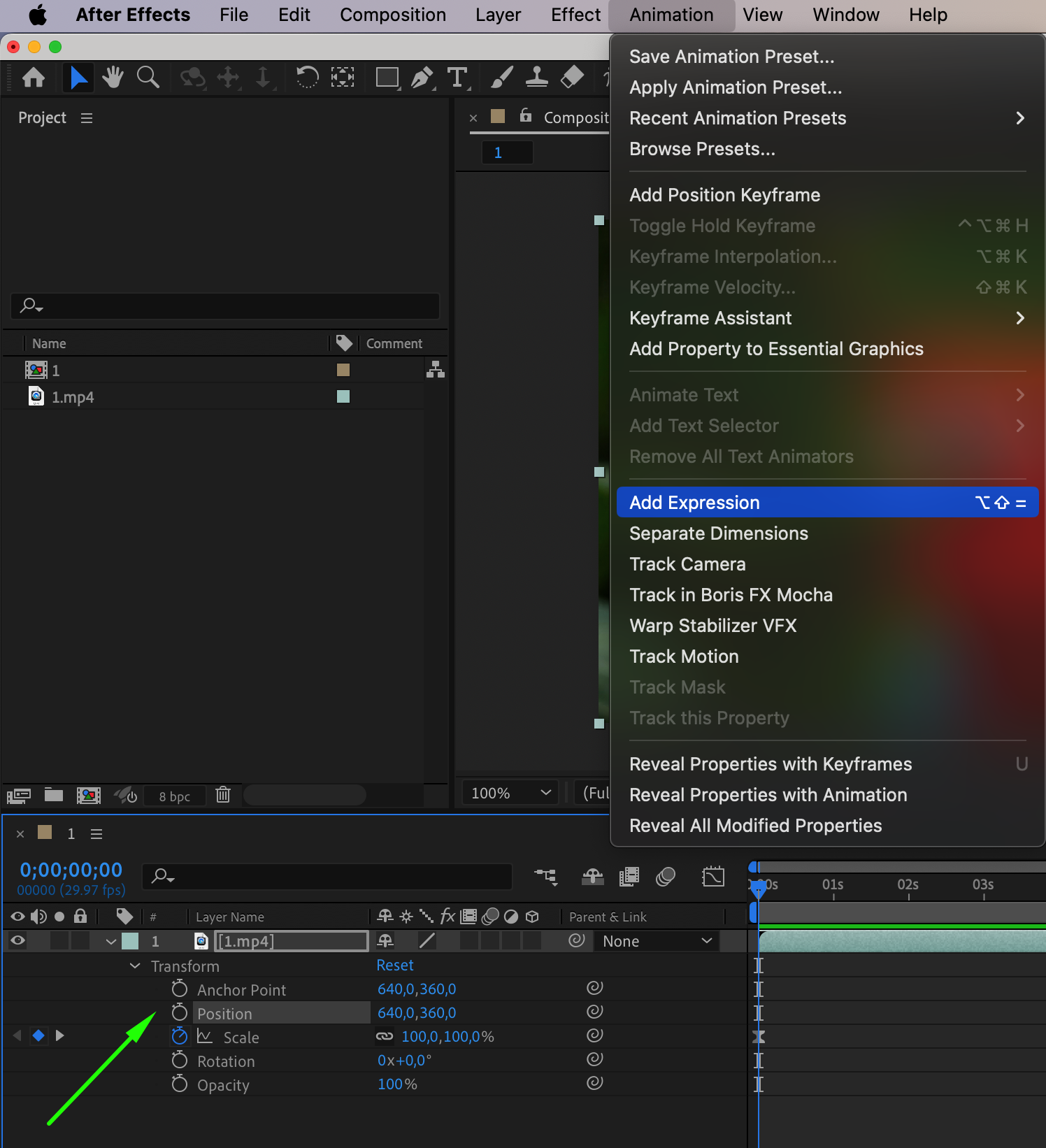Delete selected project item with trash icon
This screenshot has height=1148, width=1046.
pyautogui.click(x=223, y=795)
